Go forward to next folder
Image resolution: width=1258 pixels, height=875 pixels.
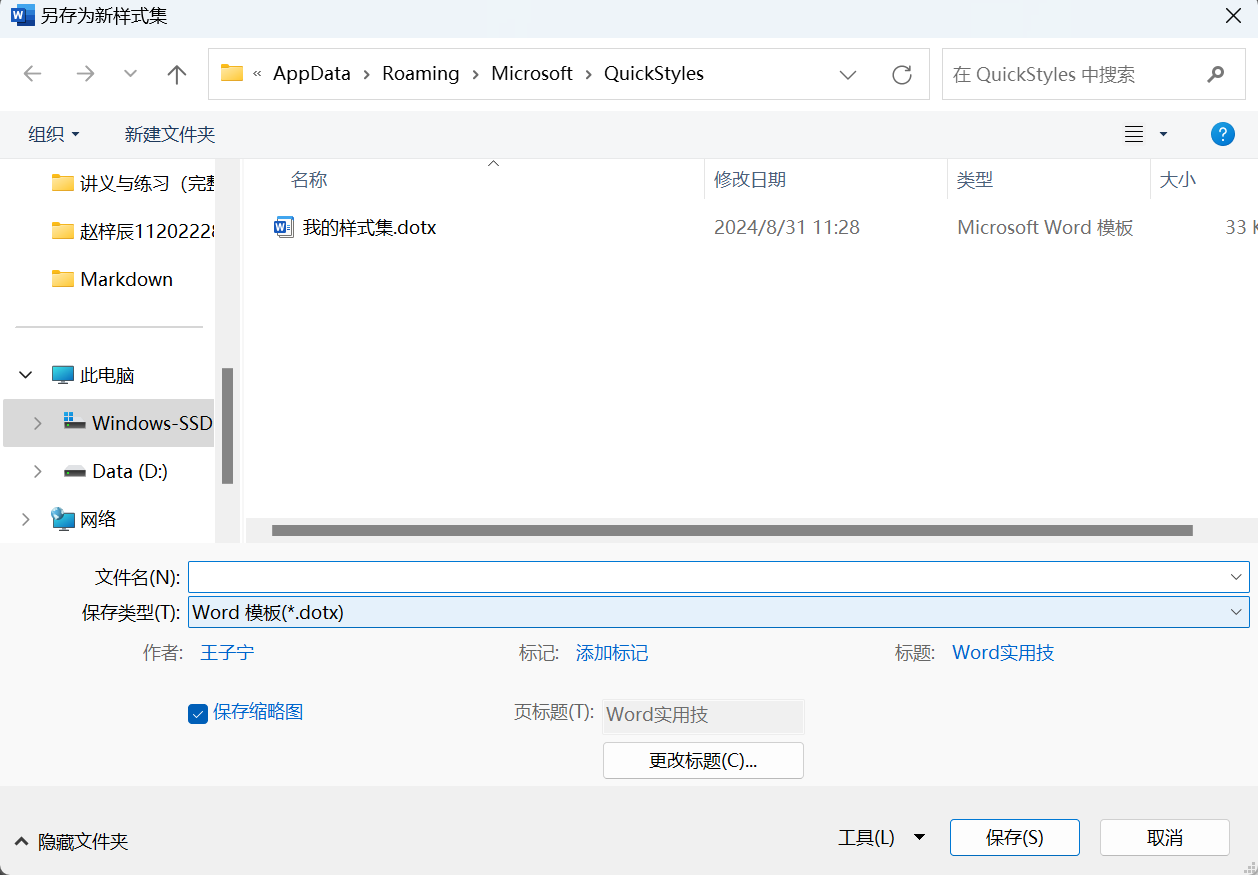[x=85, y=74]
